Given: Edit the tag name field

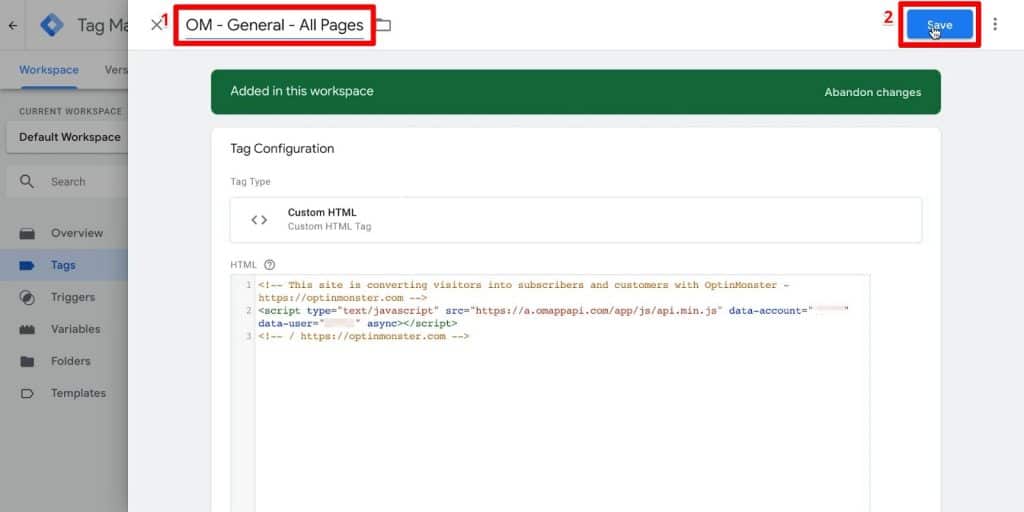Looking at the screenshot, I should tap(274, 25).
